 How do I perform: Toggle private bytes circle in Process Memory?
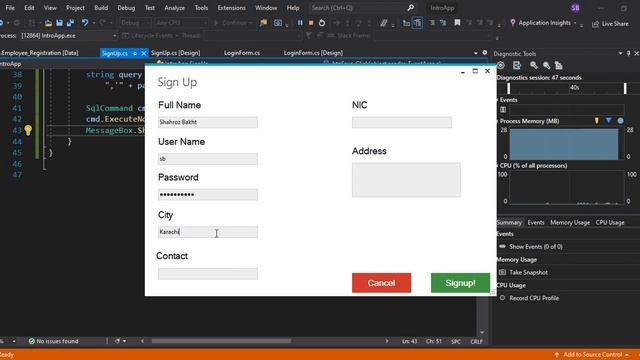point(620,121)
